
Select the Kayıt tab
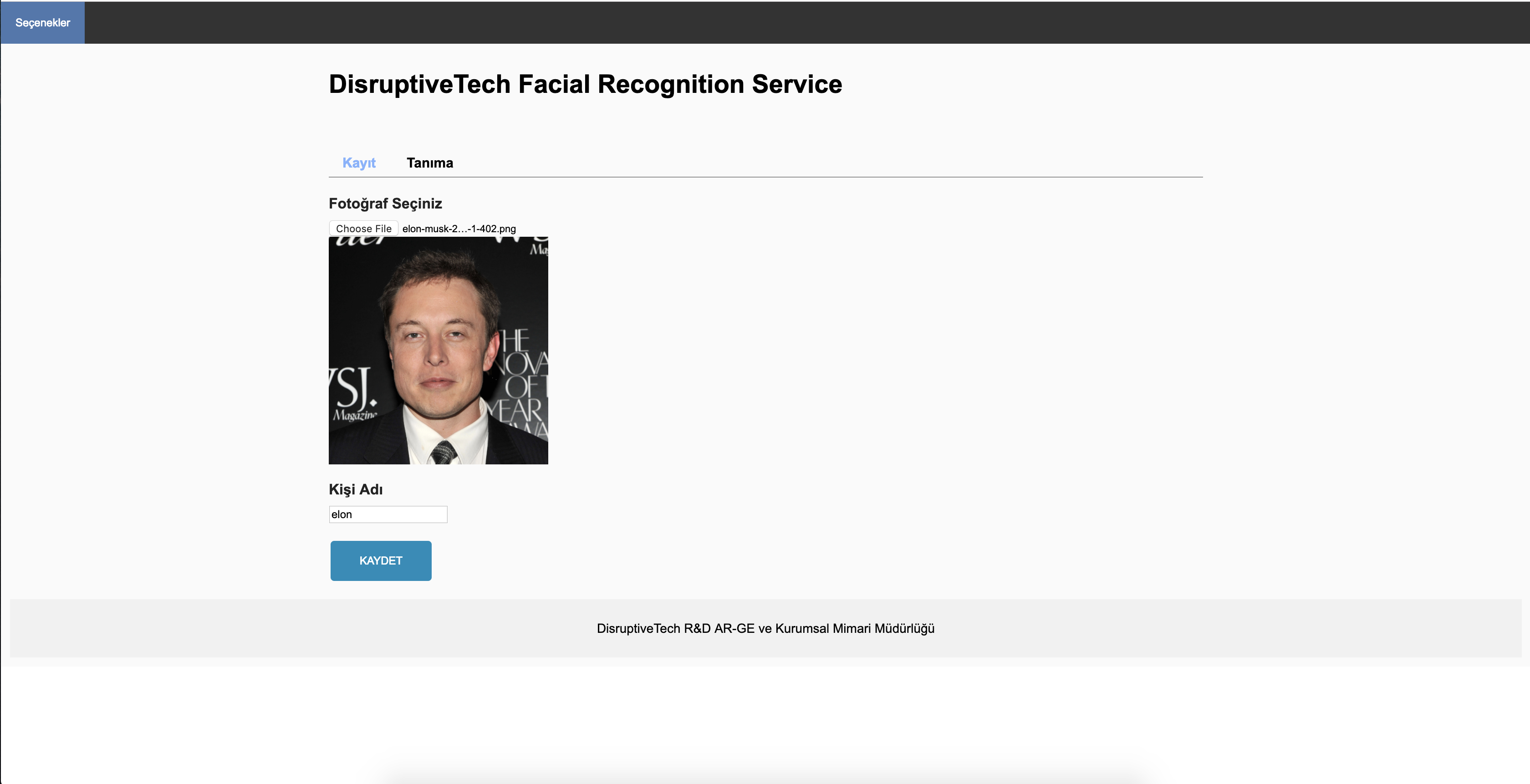[359, 163]
